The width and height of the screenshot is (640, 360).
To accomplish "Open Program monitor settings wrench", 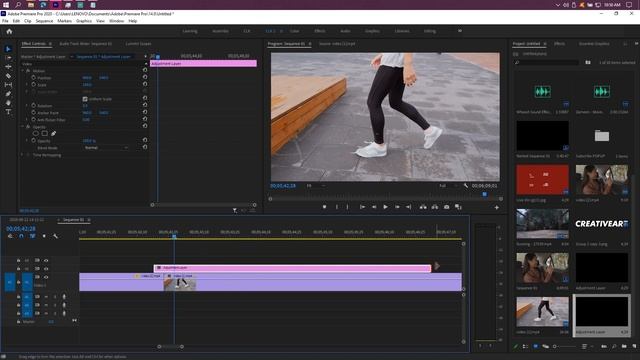I will (x=466, y=186).
